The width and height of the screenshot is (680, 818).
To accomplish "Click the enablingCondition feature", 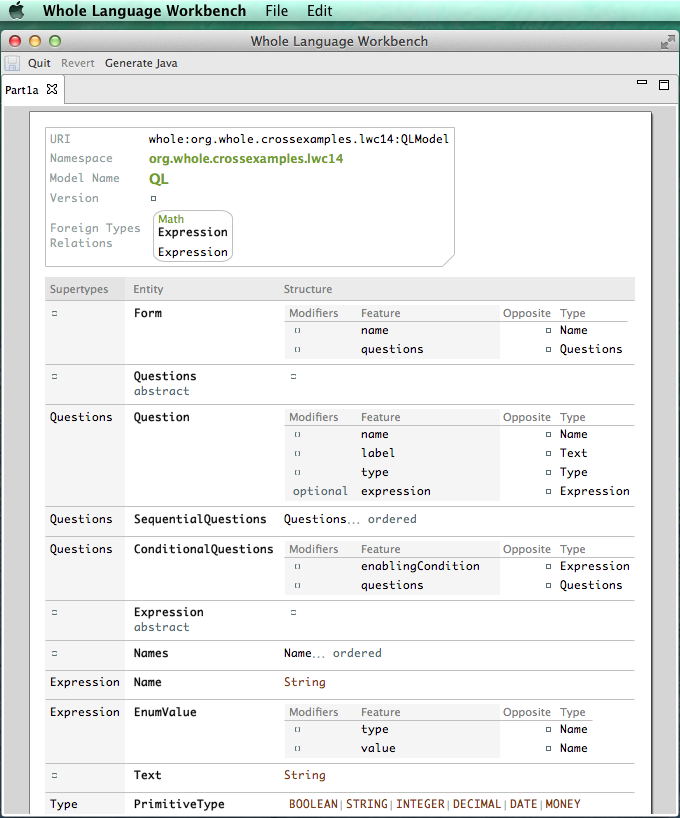I will click(420, 566).
